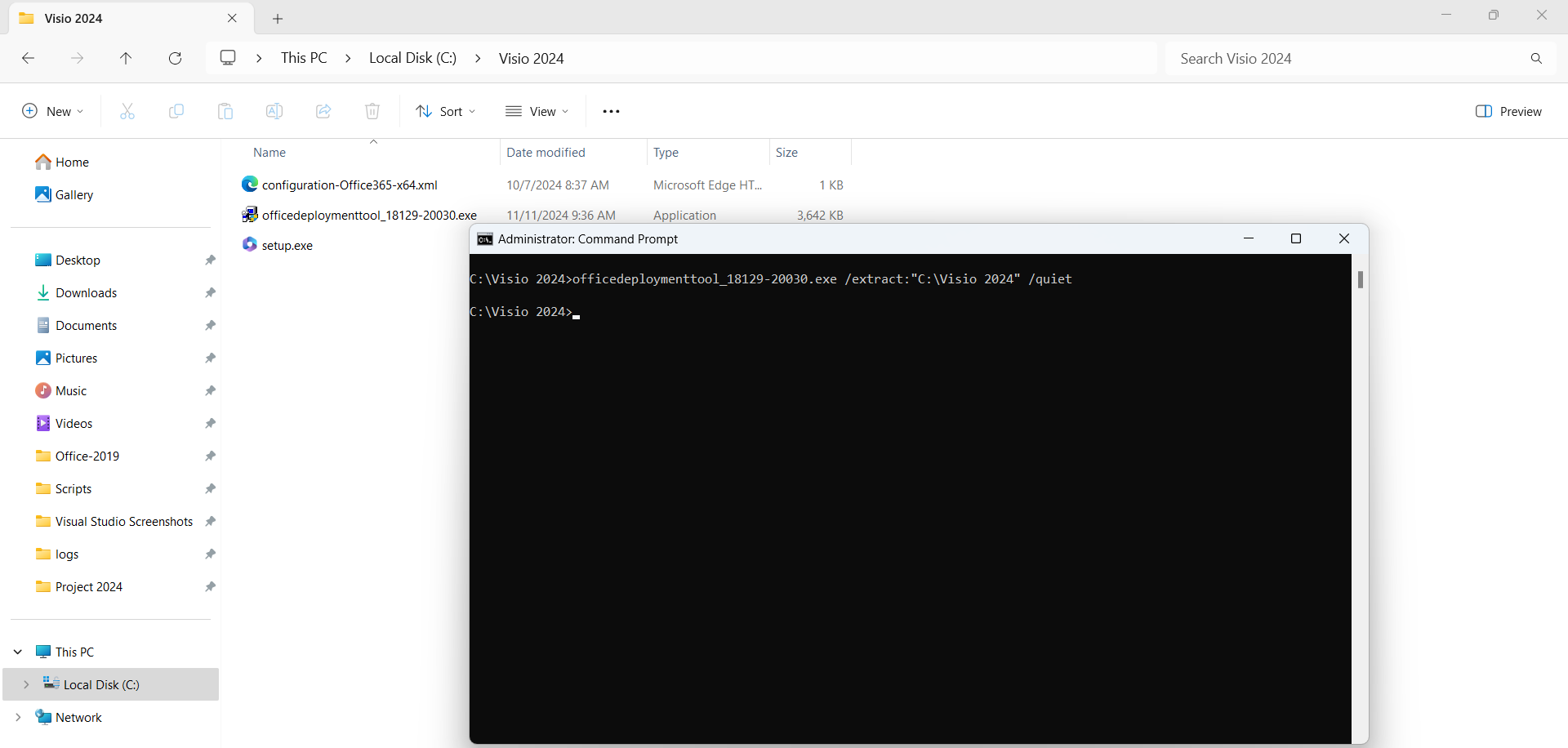Click the Paste clipboard icon
The width and height of the screenshot is (1568, 748).
coord(225,111)
